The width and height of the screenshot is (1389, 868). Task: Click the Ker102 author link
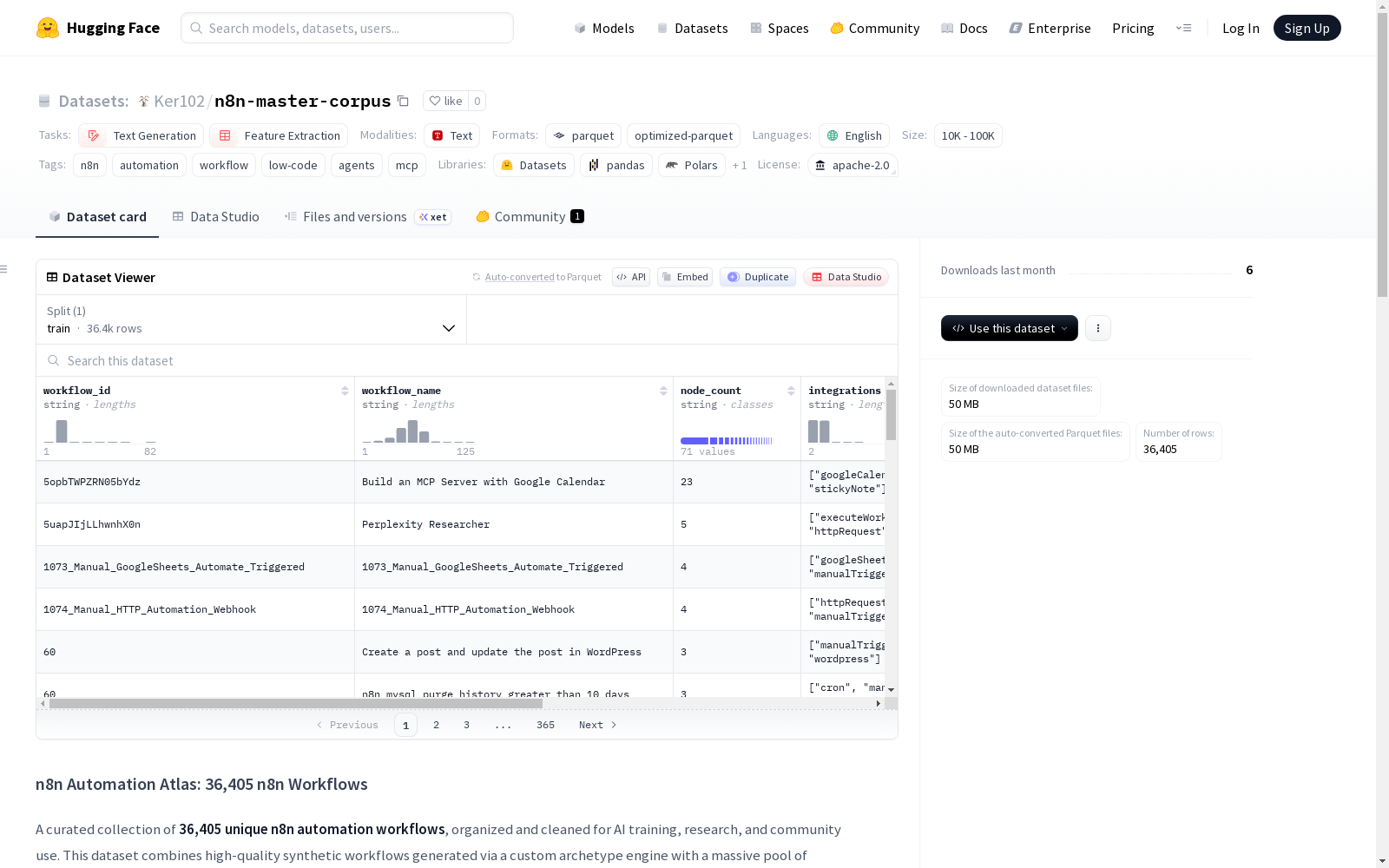coord(179,101)
